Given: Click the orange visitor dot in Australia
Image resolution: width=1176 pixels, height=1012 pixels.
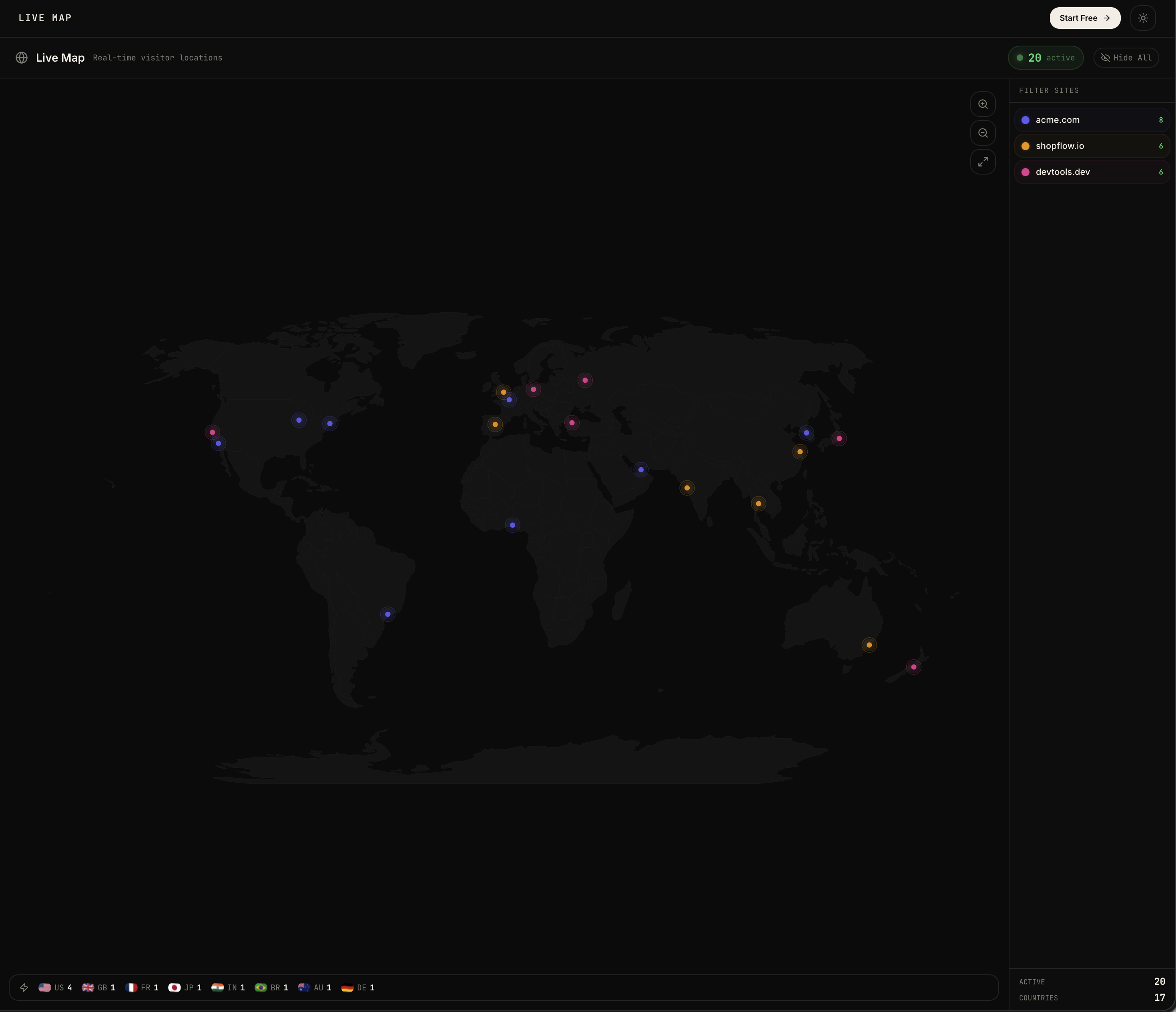Looking at the screenshot, I should (x=869, y=645).
